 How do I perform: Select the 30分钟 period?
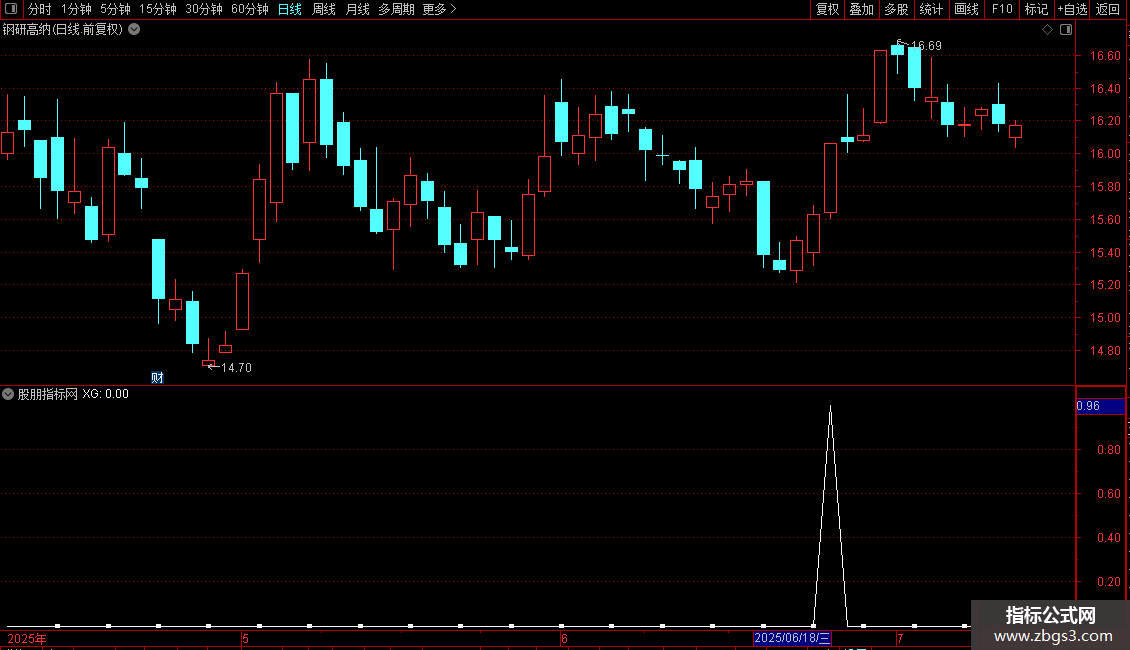pyautogui.click(x=204, y=9)
